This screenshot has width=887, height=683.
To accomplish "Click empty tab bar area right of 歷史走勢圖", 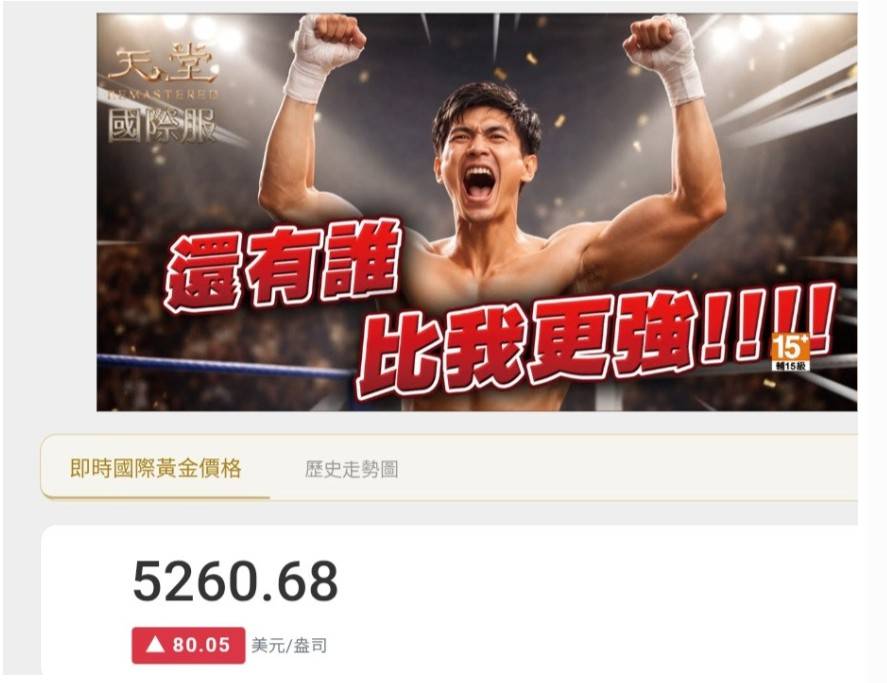I will tap(628, 469).
